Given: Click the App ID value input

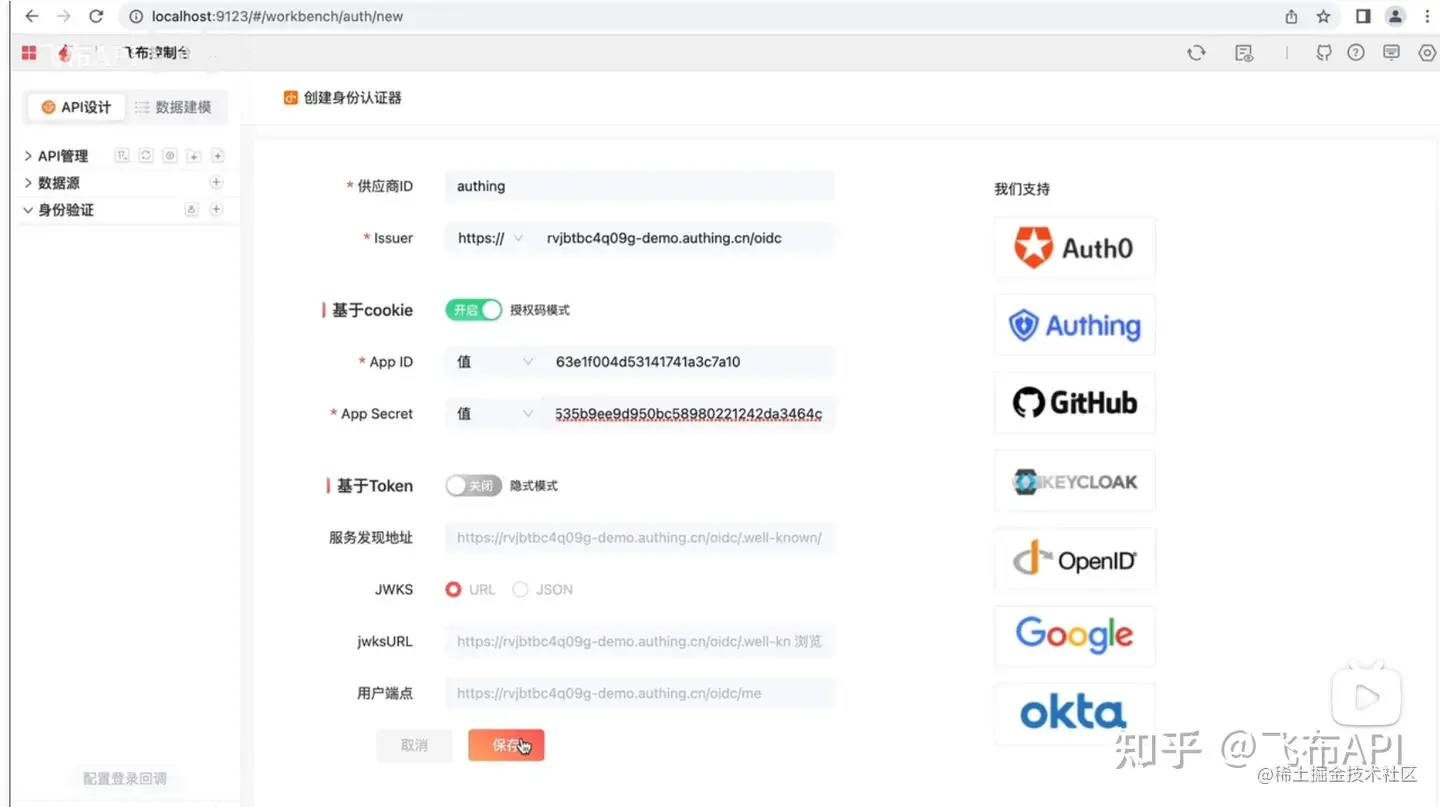Looking at the screenshot, I should tap(688, 362).
